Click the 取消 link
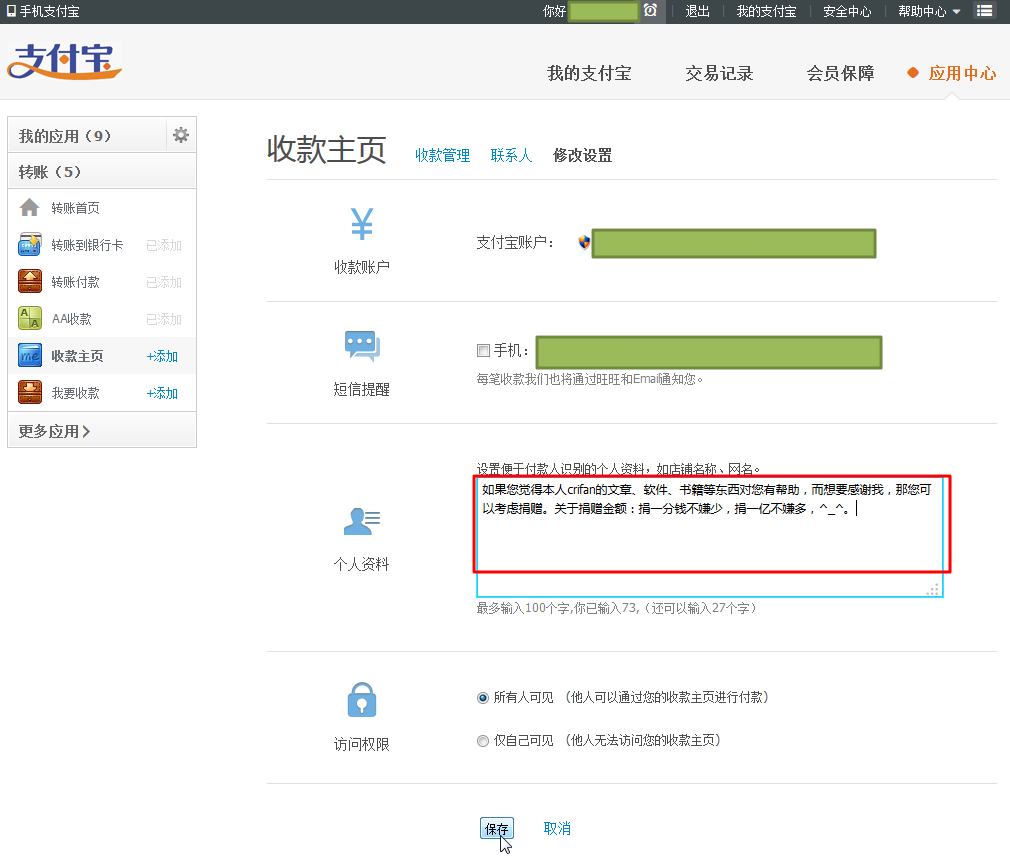 click(x=557, y=829)
